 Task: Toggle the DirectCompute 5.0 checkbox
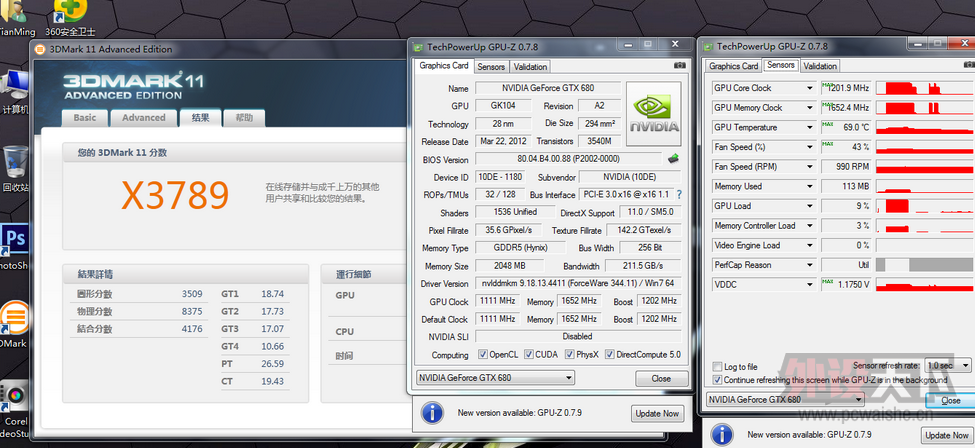(609, 354)
